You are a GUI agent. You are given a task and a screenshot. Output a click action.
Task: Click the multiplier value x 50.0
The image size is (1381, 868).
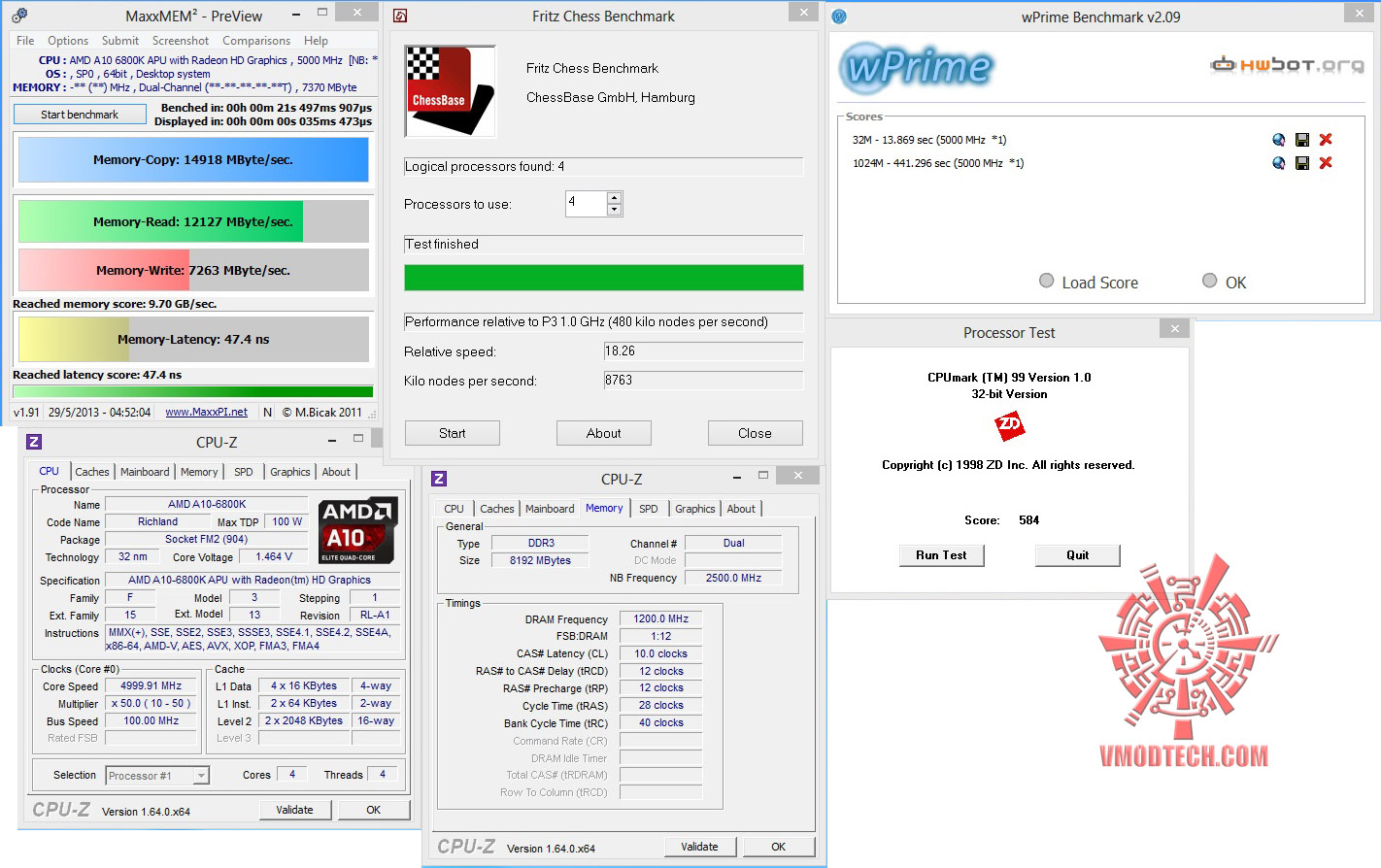[x=152, y=704]
